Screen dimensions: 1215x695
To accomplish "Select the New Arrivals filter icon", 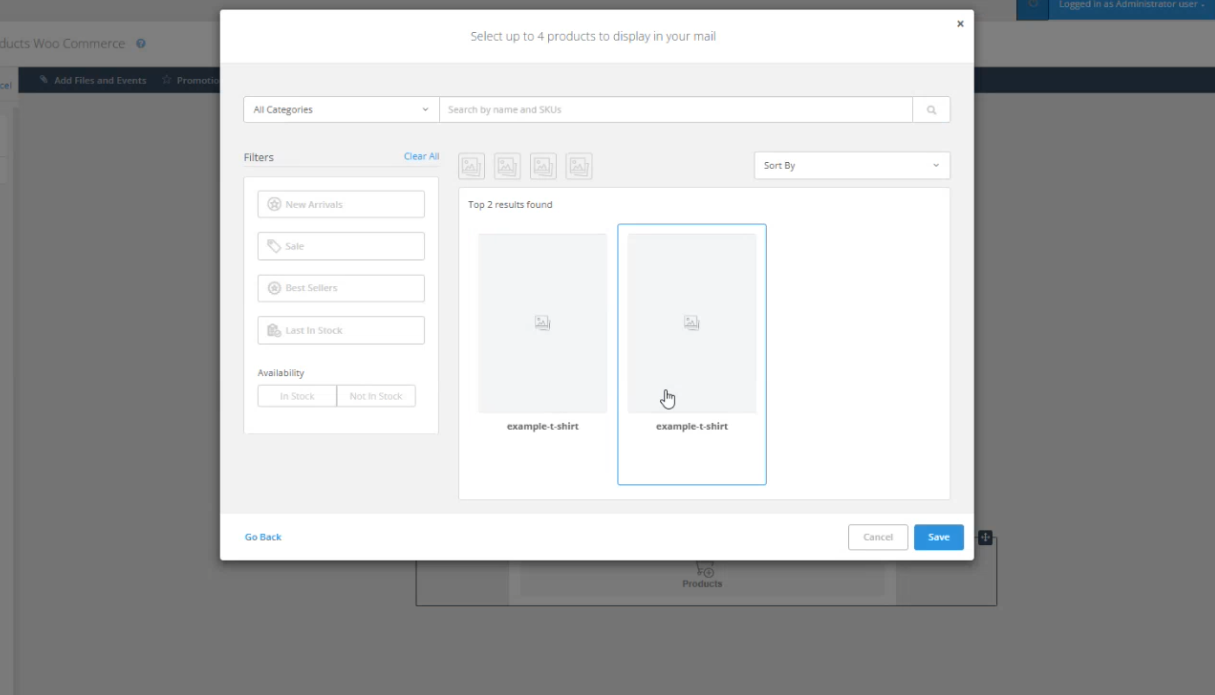I will pos(274,203).
